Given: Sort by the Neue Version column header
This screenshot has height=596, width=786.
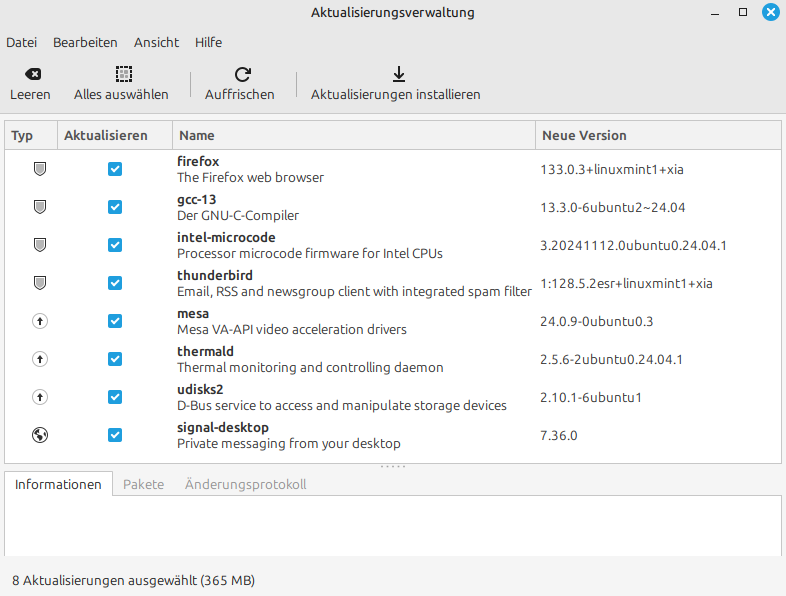Looking at the screenshot, I should (658, 135).
